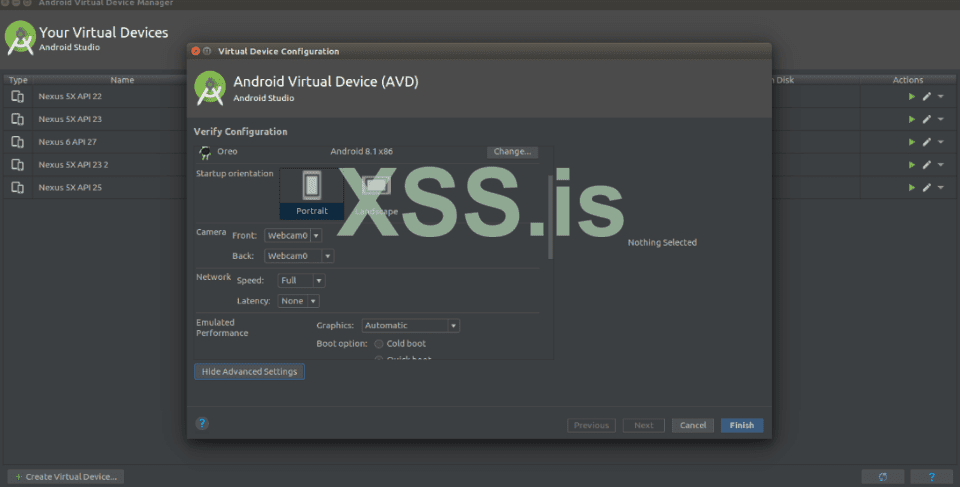Open the Network Speed dropdown
The width and height of the screenshot is (960, 487).
301,281
